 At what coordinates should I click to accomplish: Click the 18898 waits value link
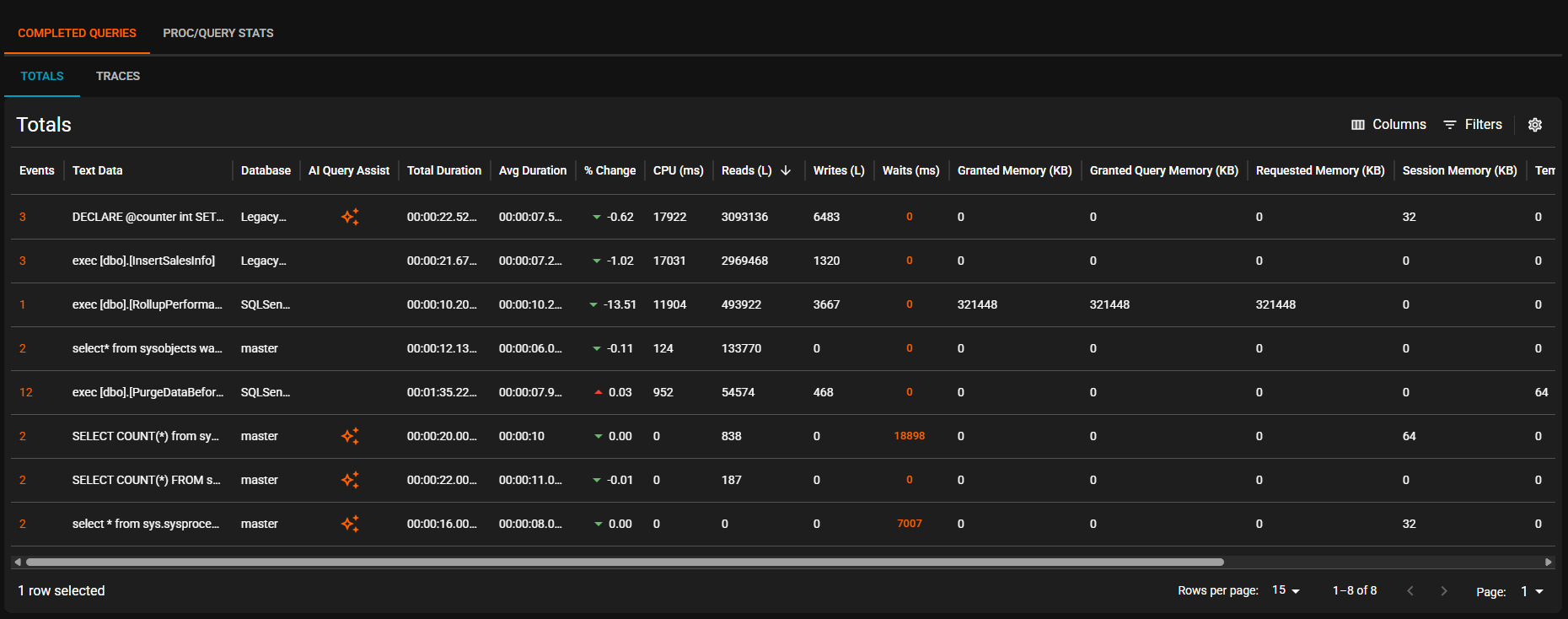click(909, 436)
